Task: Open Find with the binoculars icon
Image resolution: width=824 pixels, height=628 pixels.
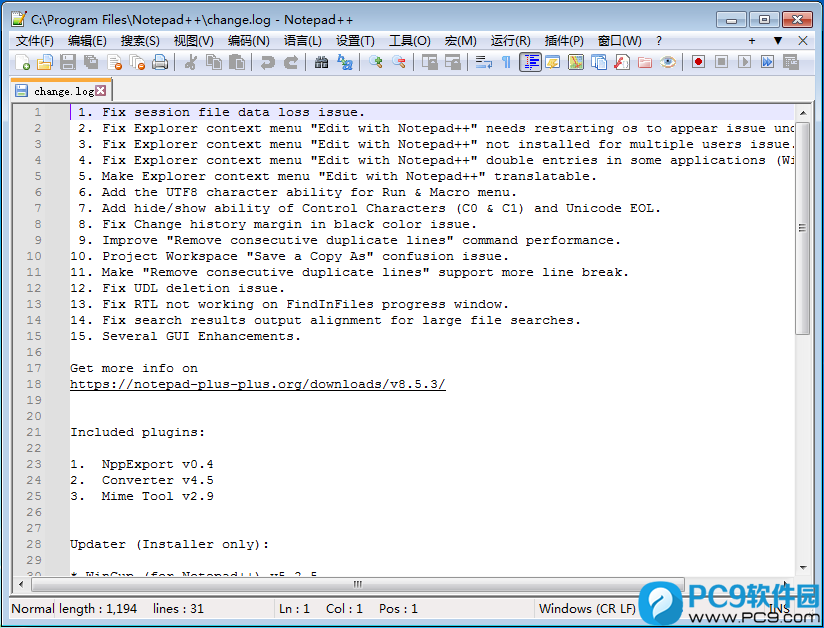Action: point(321,63)
